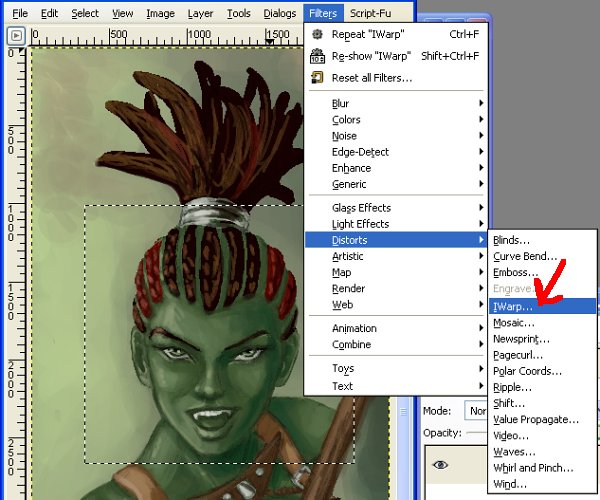Open the View menu

point(122,13)
